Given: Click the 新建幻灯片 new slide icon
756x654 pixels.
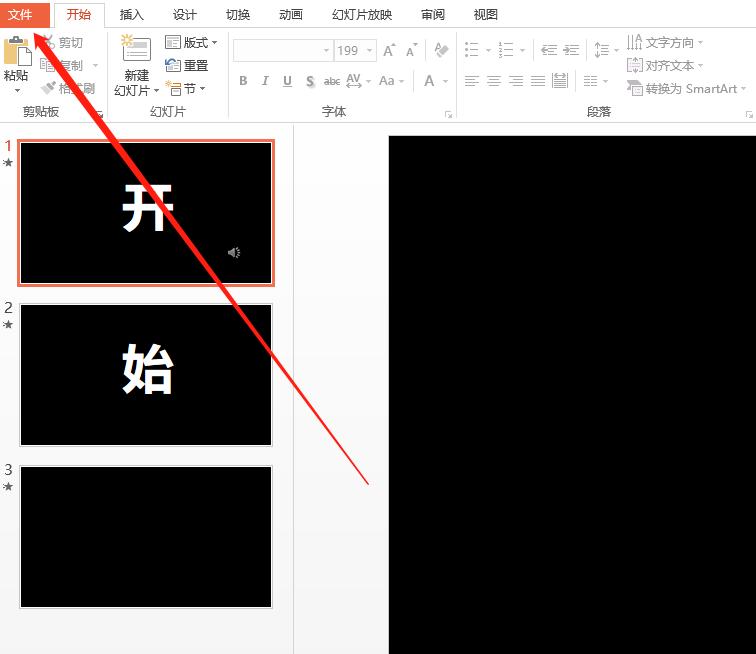Looking at the screenshot, I should 136,48.
